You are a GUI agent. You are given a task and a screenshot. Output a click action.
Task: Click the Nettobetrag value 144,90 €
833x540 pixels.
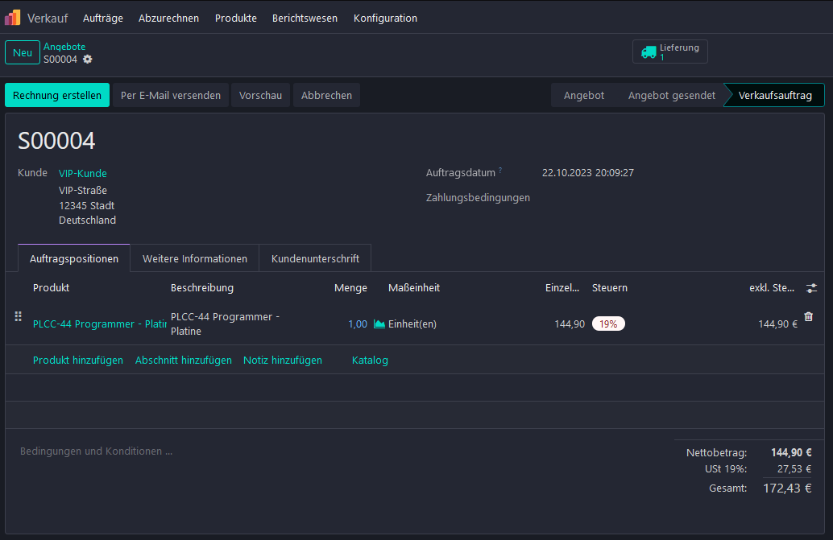(x=791, y=452)
